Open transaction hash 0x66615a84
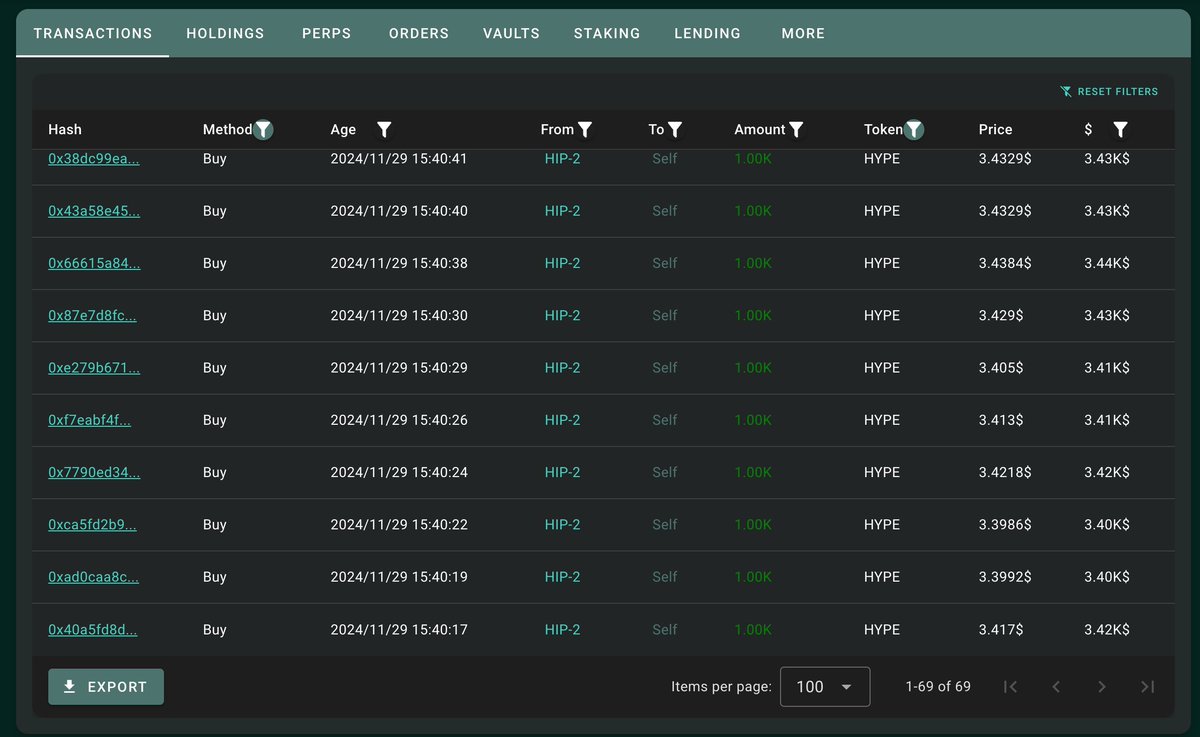This screenshot has height=737, width=1200. tap(94, 263)
